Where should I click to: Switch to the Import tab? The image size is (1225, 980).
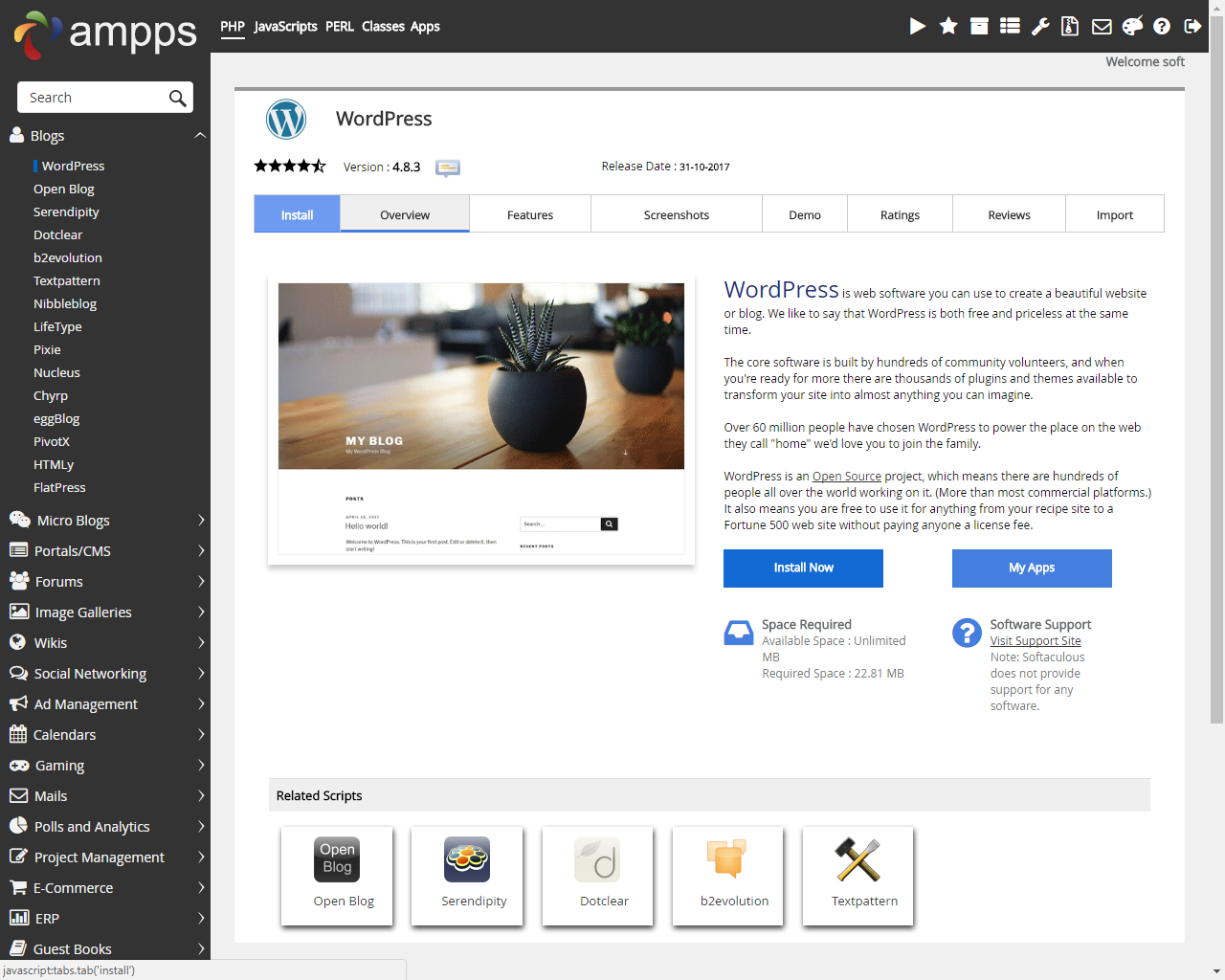(x=1115, y=214)
